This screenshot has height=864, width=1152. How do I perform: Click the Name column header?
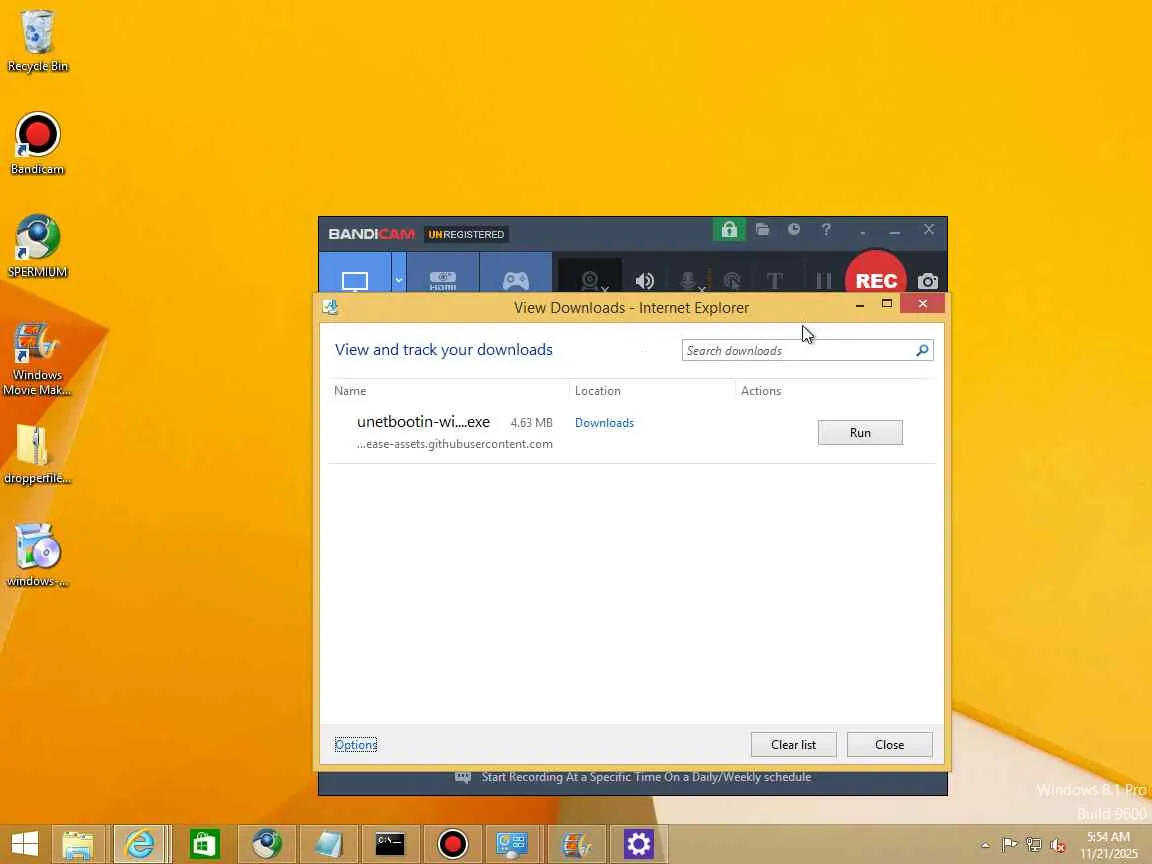pyautogui.click(x=350, y=391)
